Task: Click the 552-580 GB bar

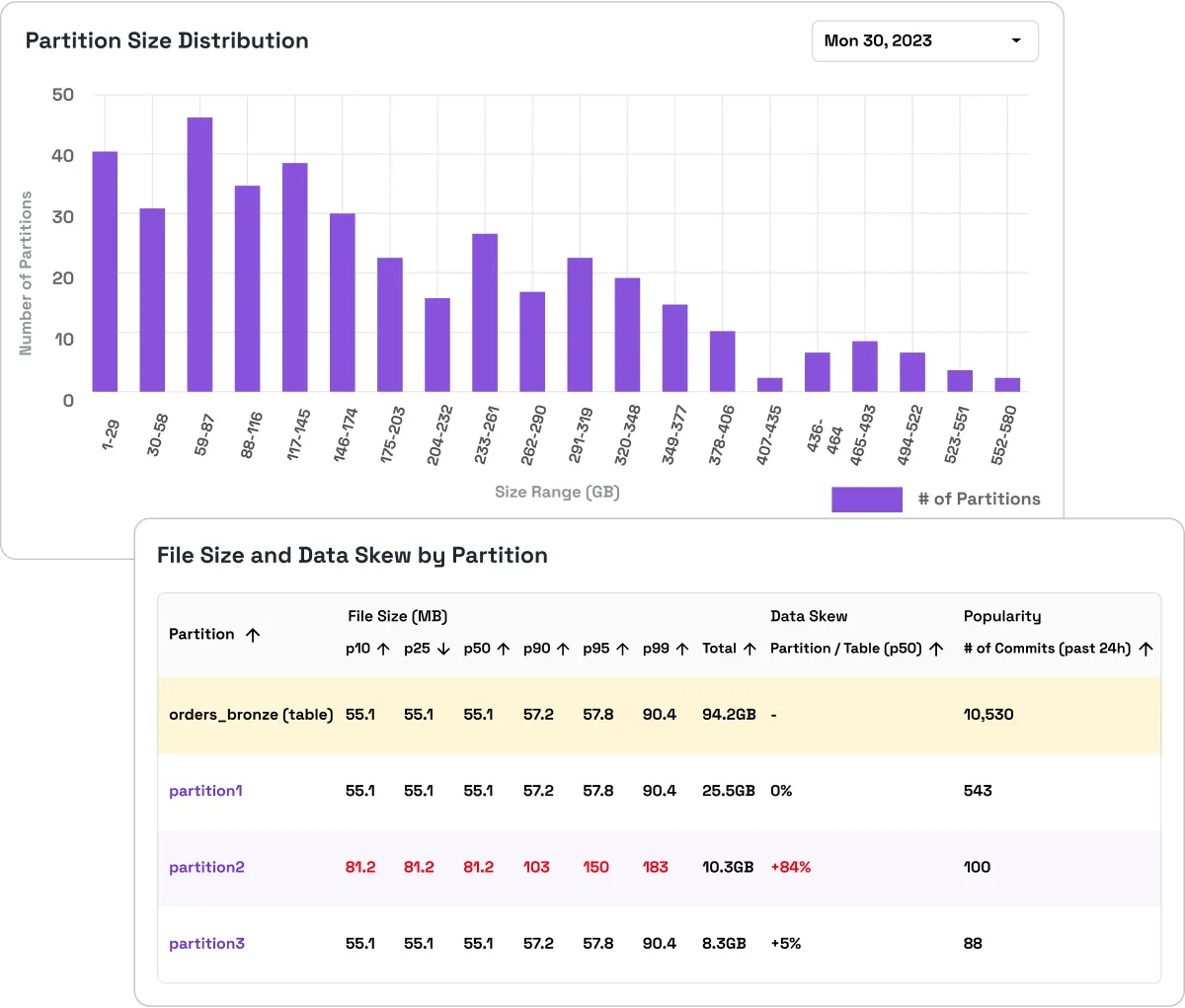Action: [1007, 385]
